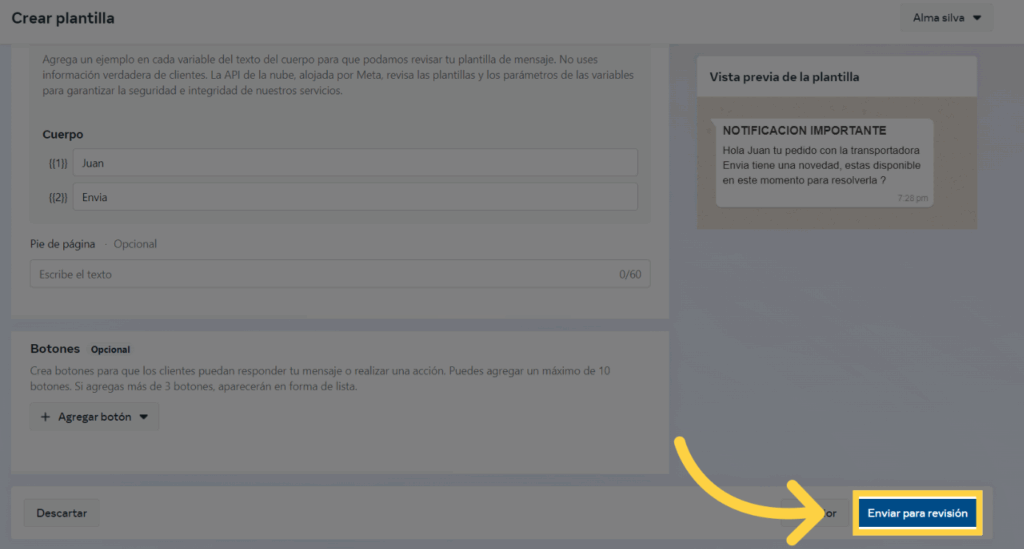
Task: Click the Crear plantilla page heading
Action: coord(63,18)
